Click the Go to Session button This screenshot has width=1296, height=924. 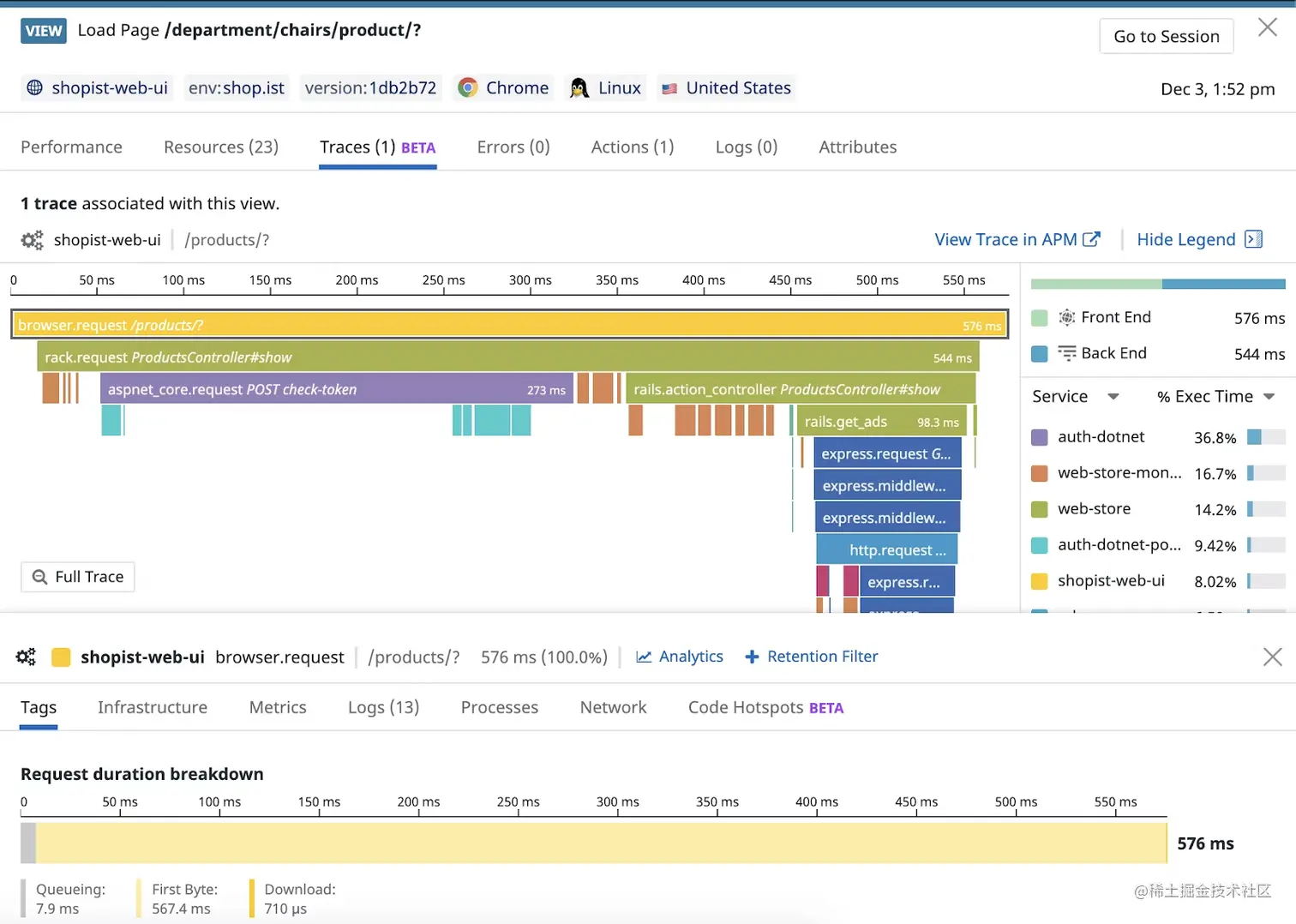tap(1166, 36)
